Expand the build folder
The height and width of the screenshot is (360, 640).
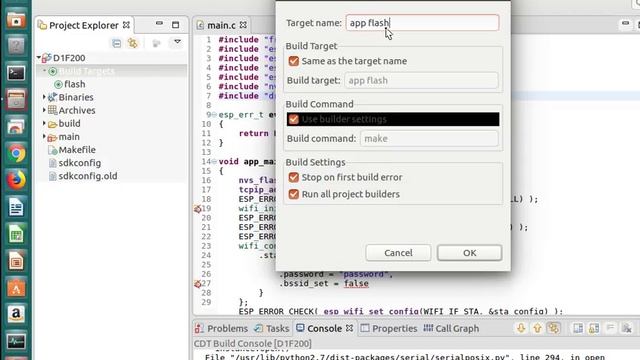[44, 123]
